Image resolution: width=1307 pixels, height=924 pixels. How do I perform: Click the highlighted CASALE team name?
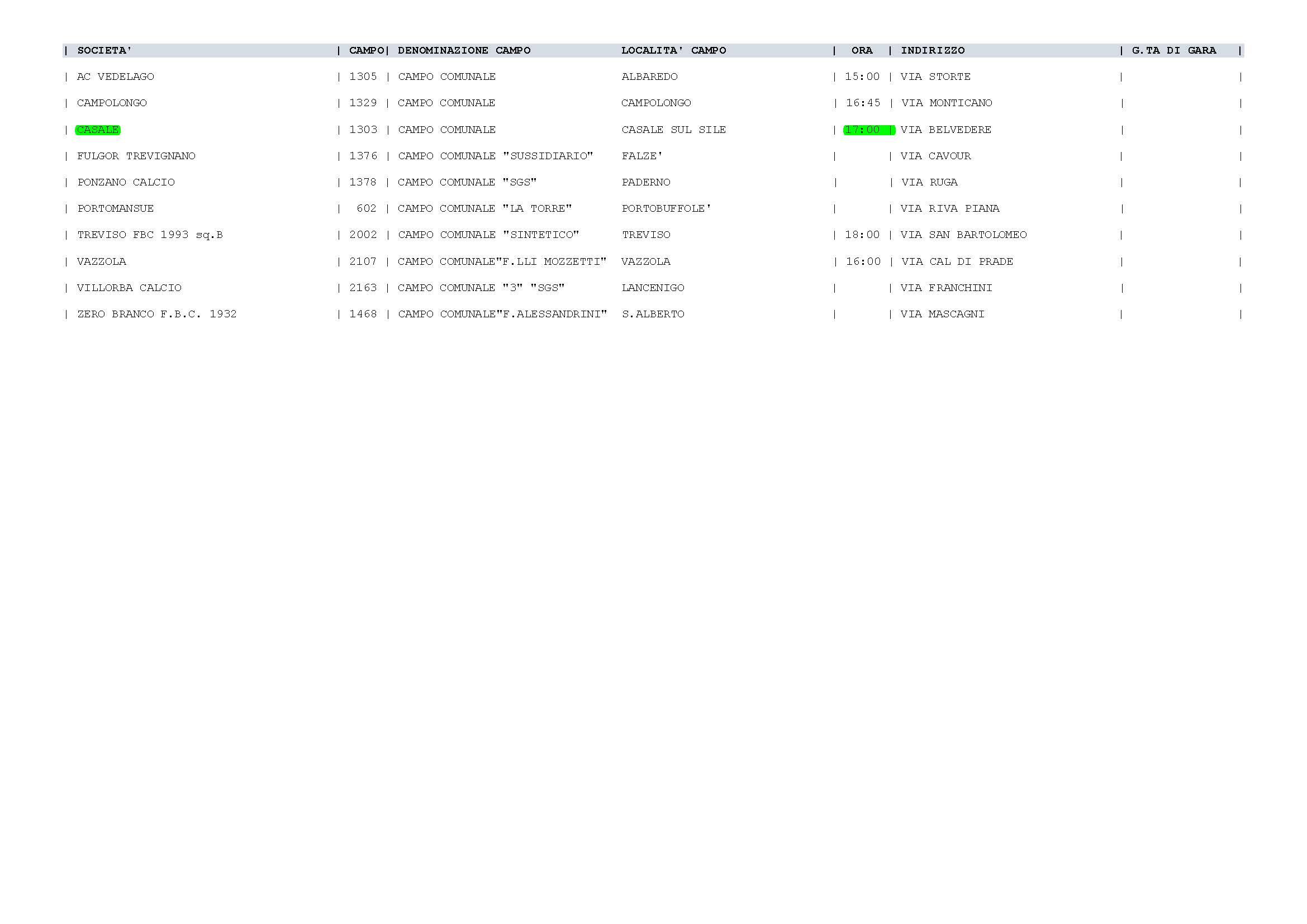pos(98,130)
